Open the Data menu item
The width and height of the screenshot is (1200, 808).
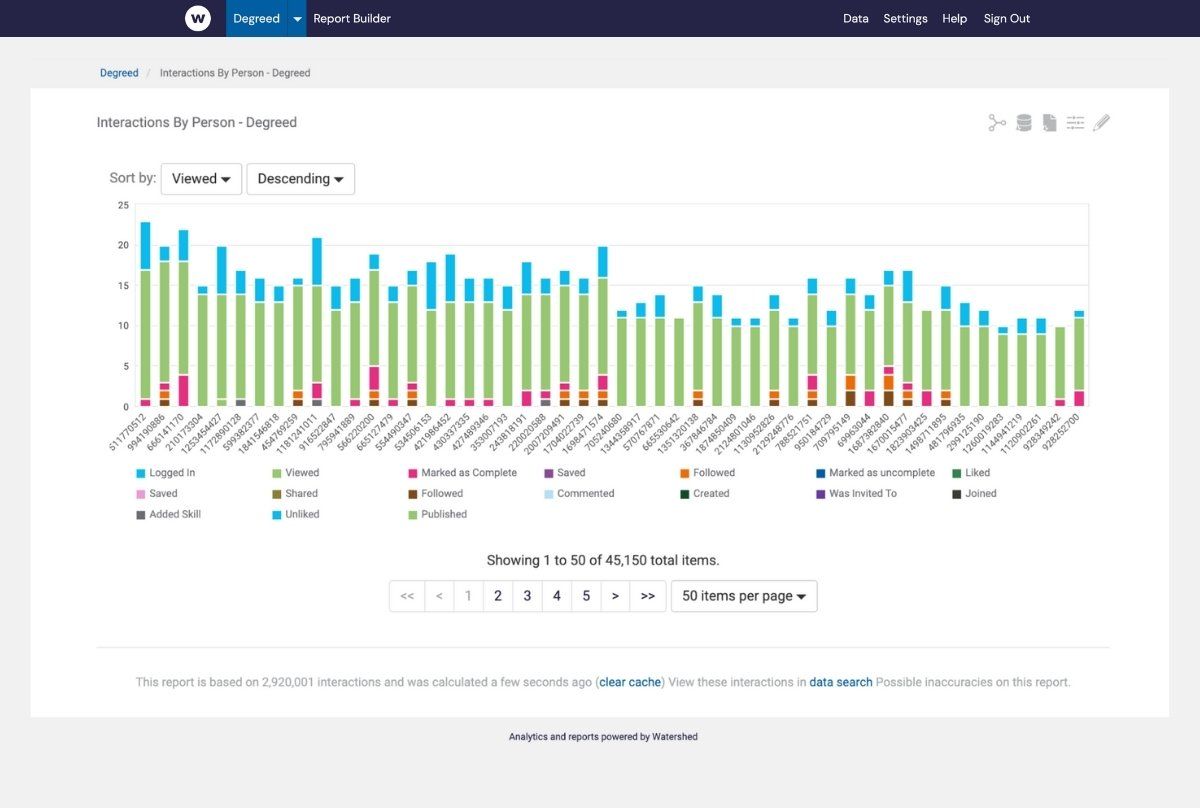(x=855, y=18)
